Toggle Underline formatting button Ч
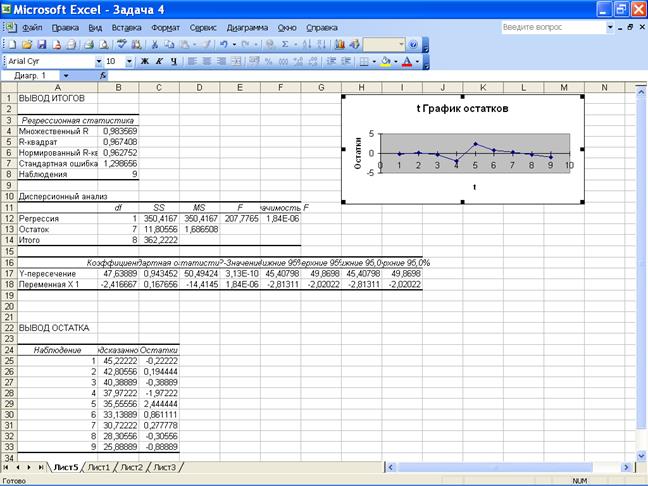This screenshot has width=648, height=486. [174, 61]
